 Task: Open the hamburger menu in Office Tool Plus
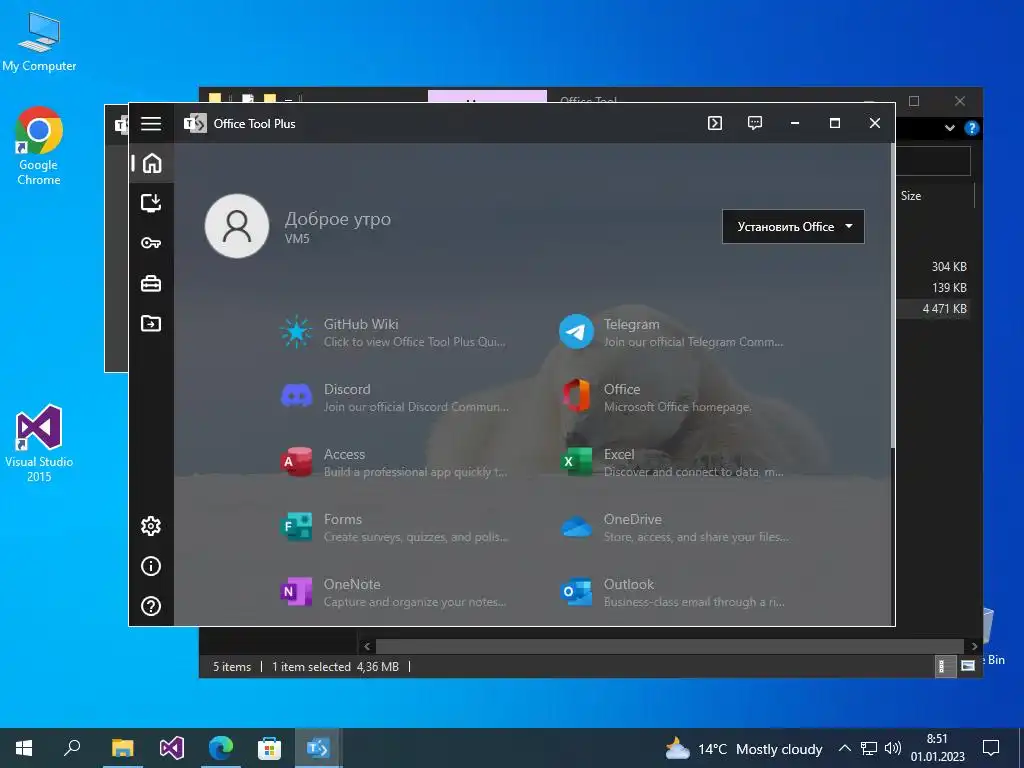151,123
